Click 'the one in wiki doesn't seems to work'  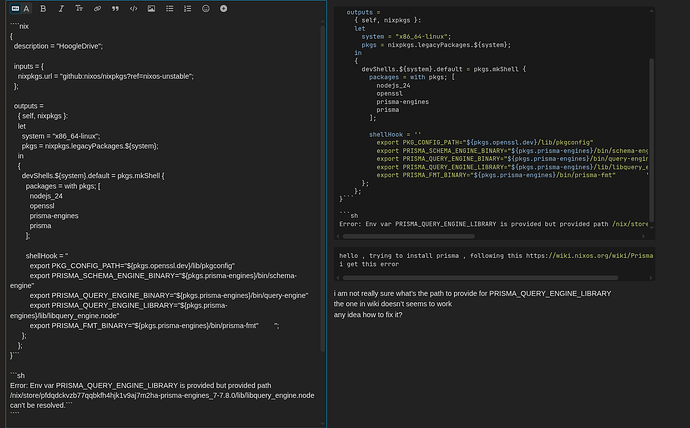pyautogui.click(x=393, y=304)
